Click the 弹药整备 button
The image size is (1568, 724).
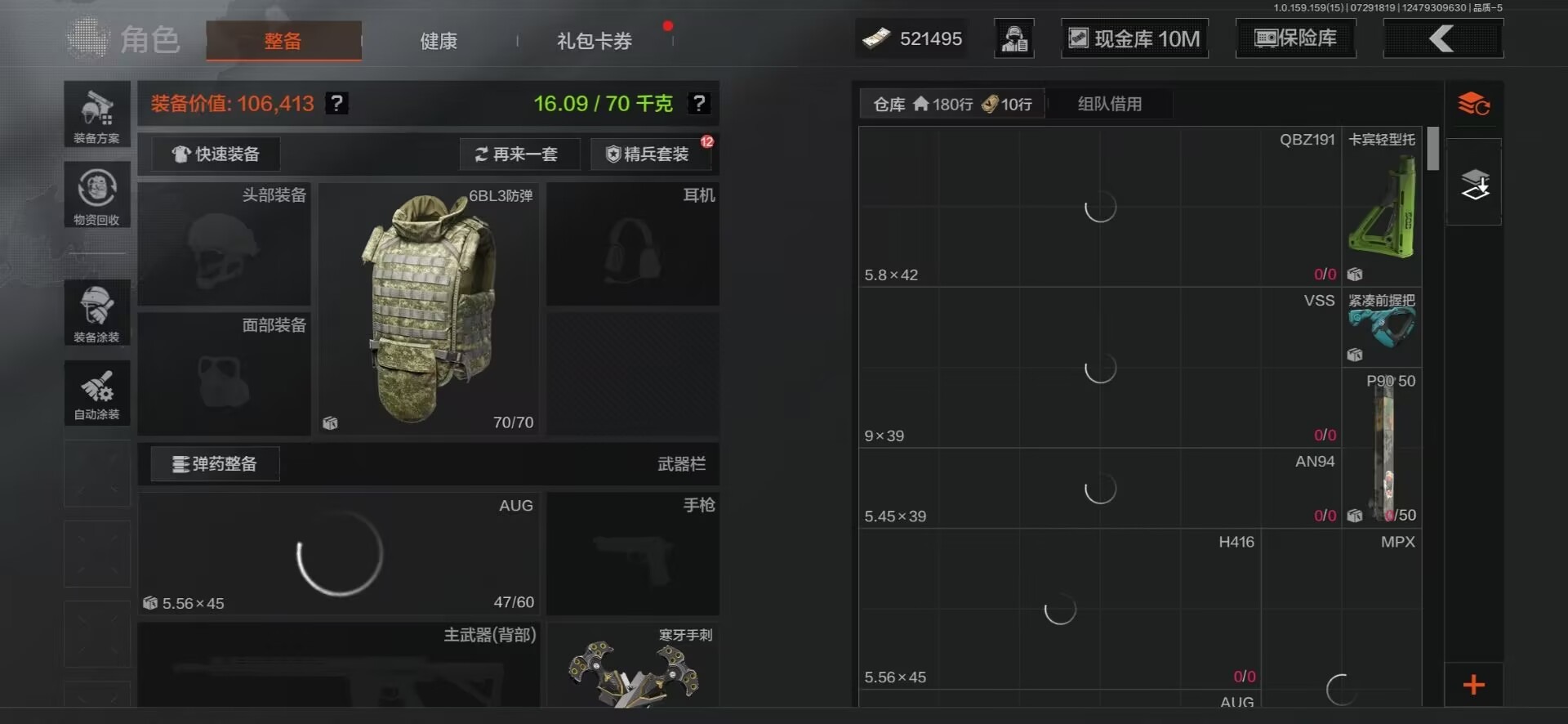pos(215,463)
